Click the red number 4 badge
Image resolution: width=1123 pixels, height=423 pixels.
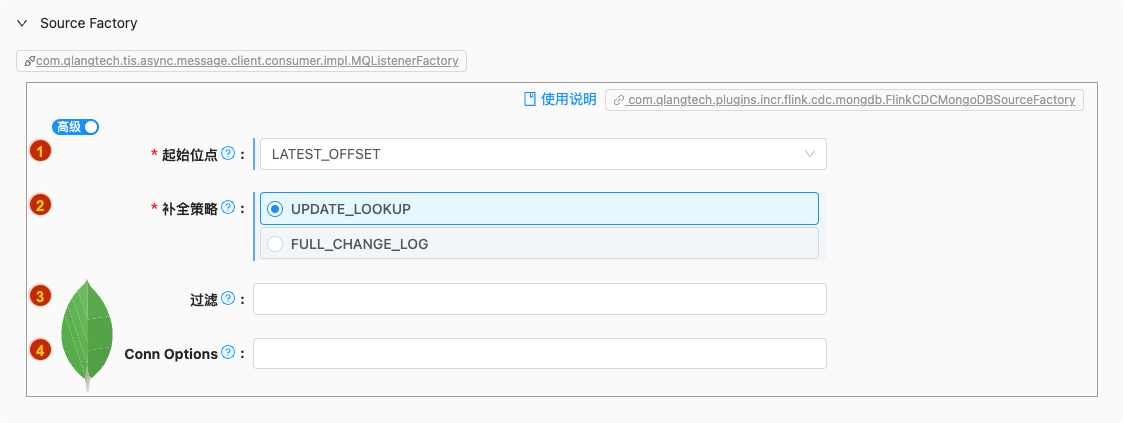pyautogui.click(x=40, y=350)
